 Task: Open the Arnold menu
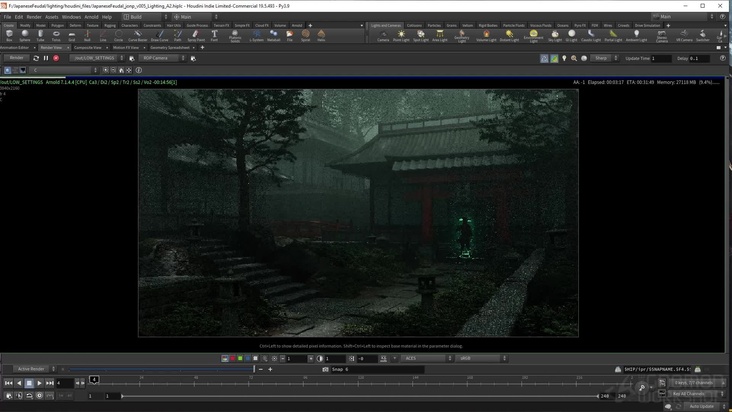click(91, 17)
